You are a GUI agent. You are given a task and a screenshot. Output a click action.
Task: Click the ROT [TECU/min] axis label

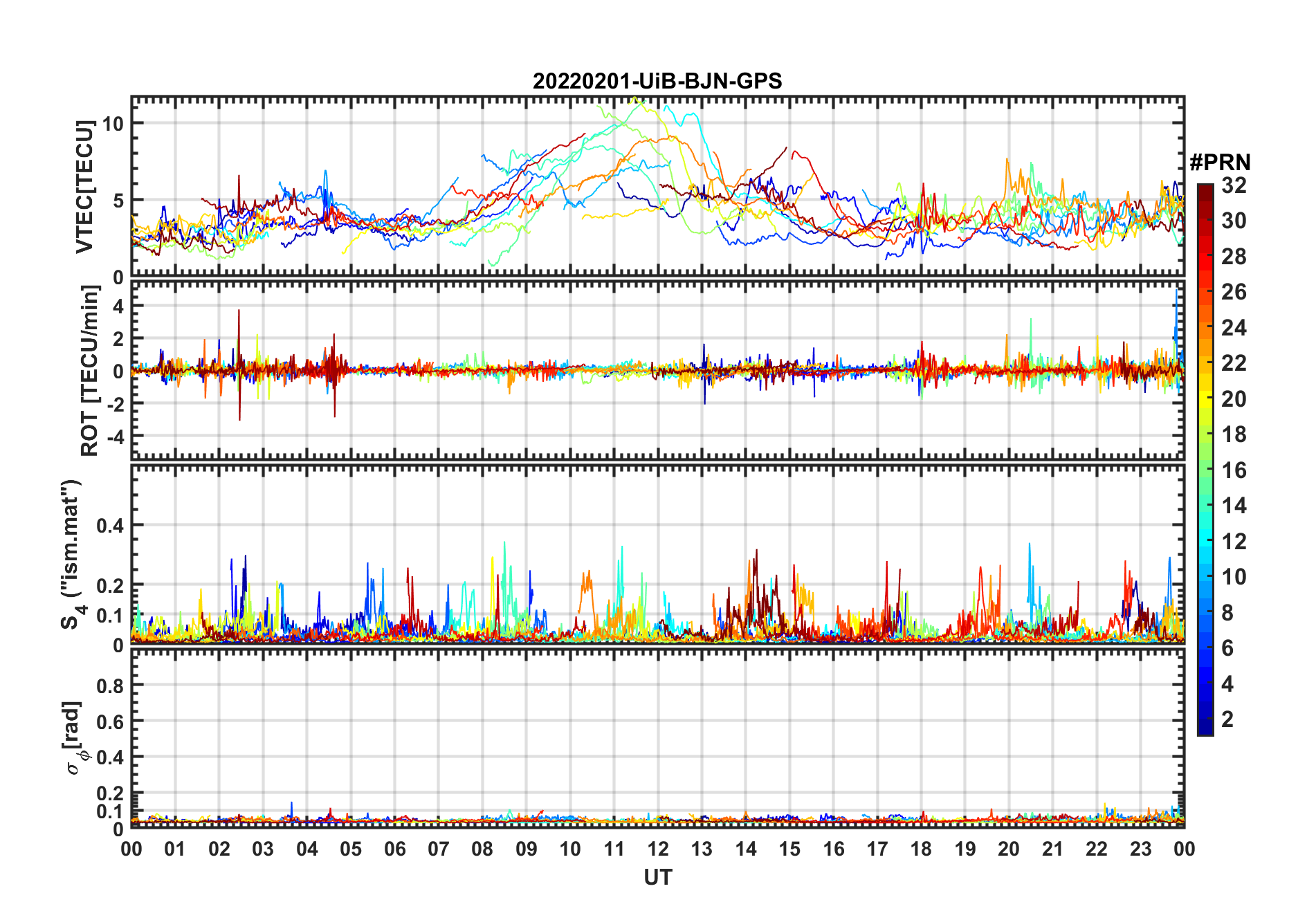click(89, 371)
